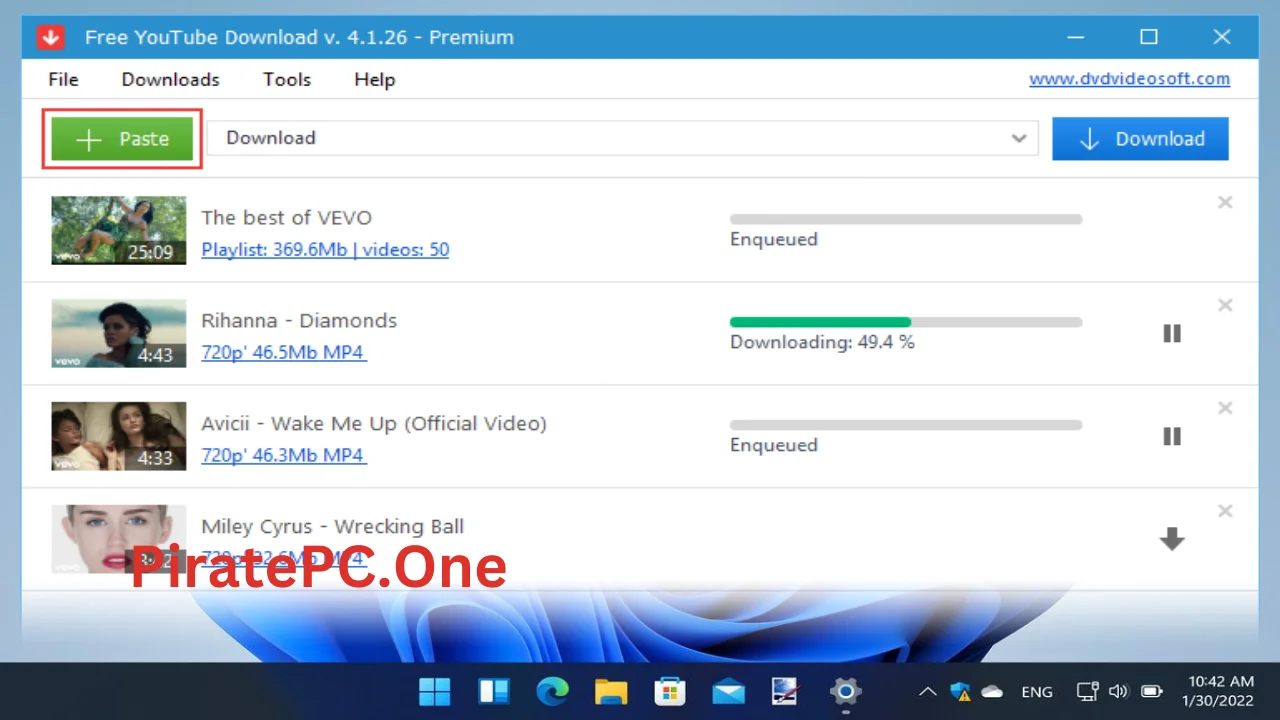Select The best of VEVO title

286,218
